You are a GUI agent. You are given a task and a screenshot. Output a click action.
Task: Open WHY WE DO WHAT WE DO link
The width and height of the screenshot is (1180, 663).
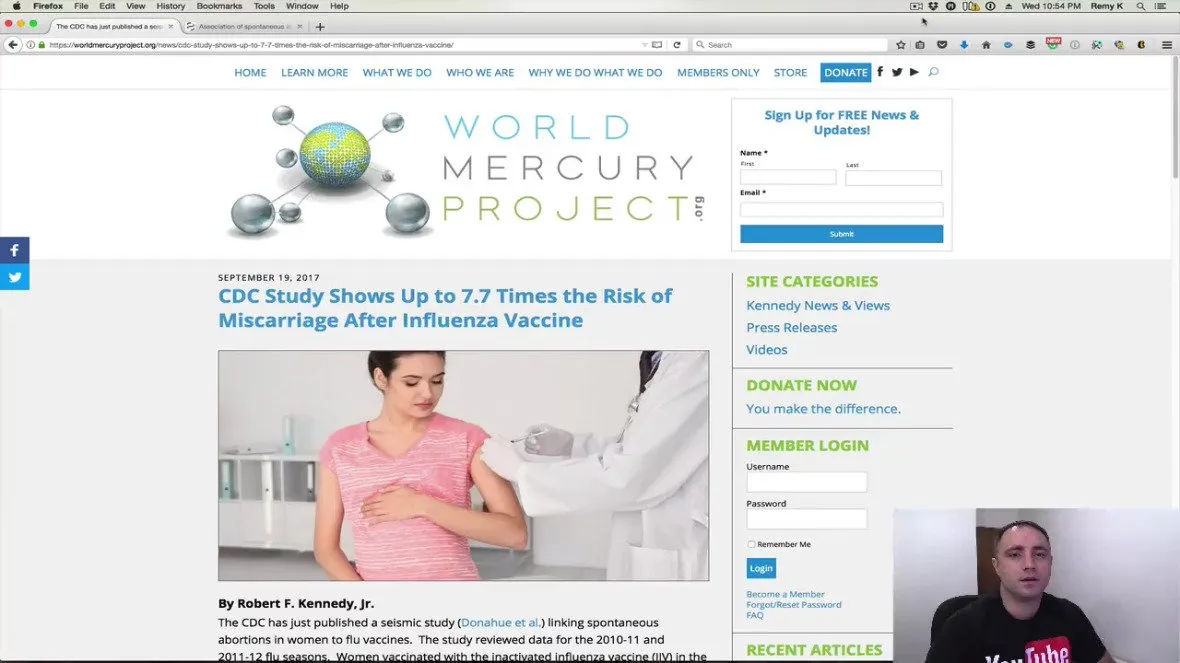tap(595, 73)
